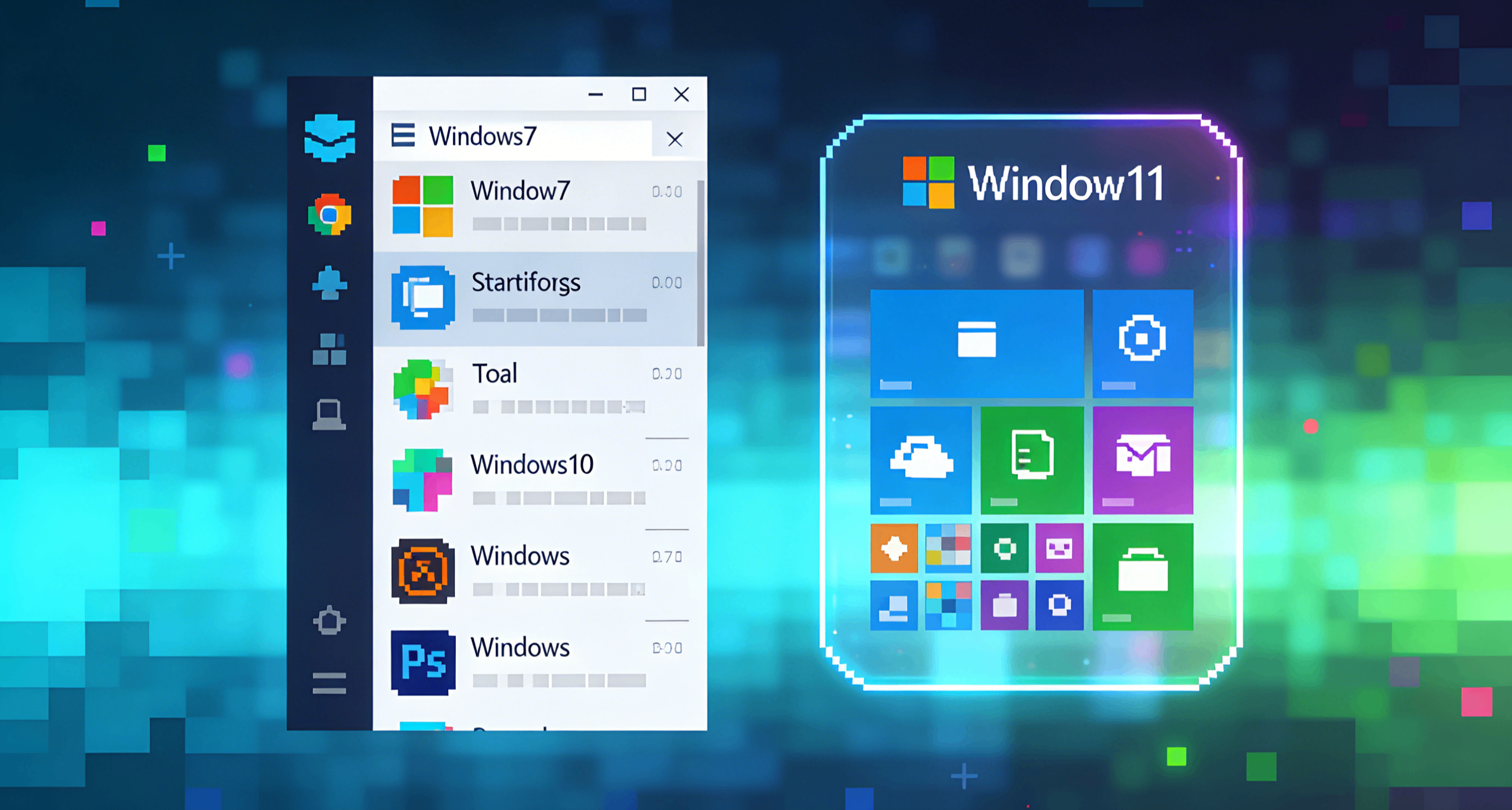This screenshot has width=1512, height=810.
Task: Select the Chrome icon in the sidebar
Action: click(x=330, y=215)
